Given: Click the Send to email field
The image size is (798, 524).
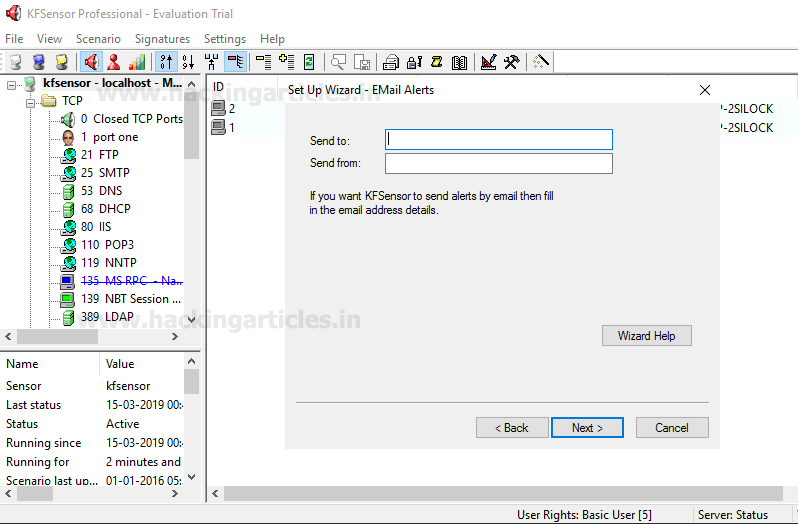Looking at the screenshot, I should (498, 140).
